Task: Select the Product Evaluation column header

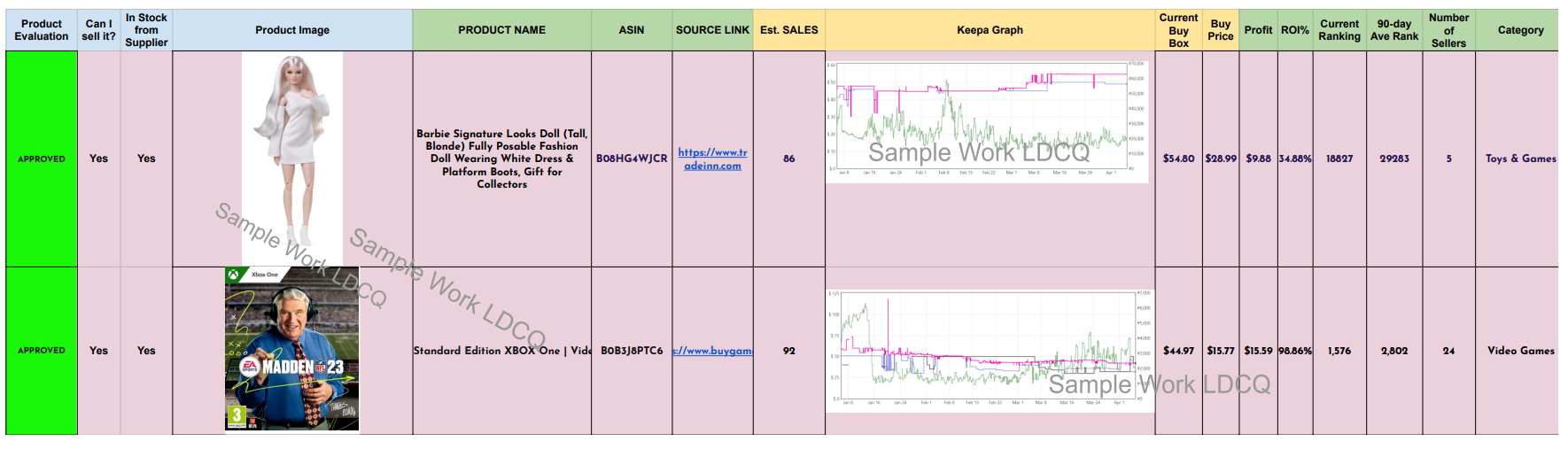Action: point(42,30)
